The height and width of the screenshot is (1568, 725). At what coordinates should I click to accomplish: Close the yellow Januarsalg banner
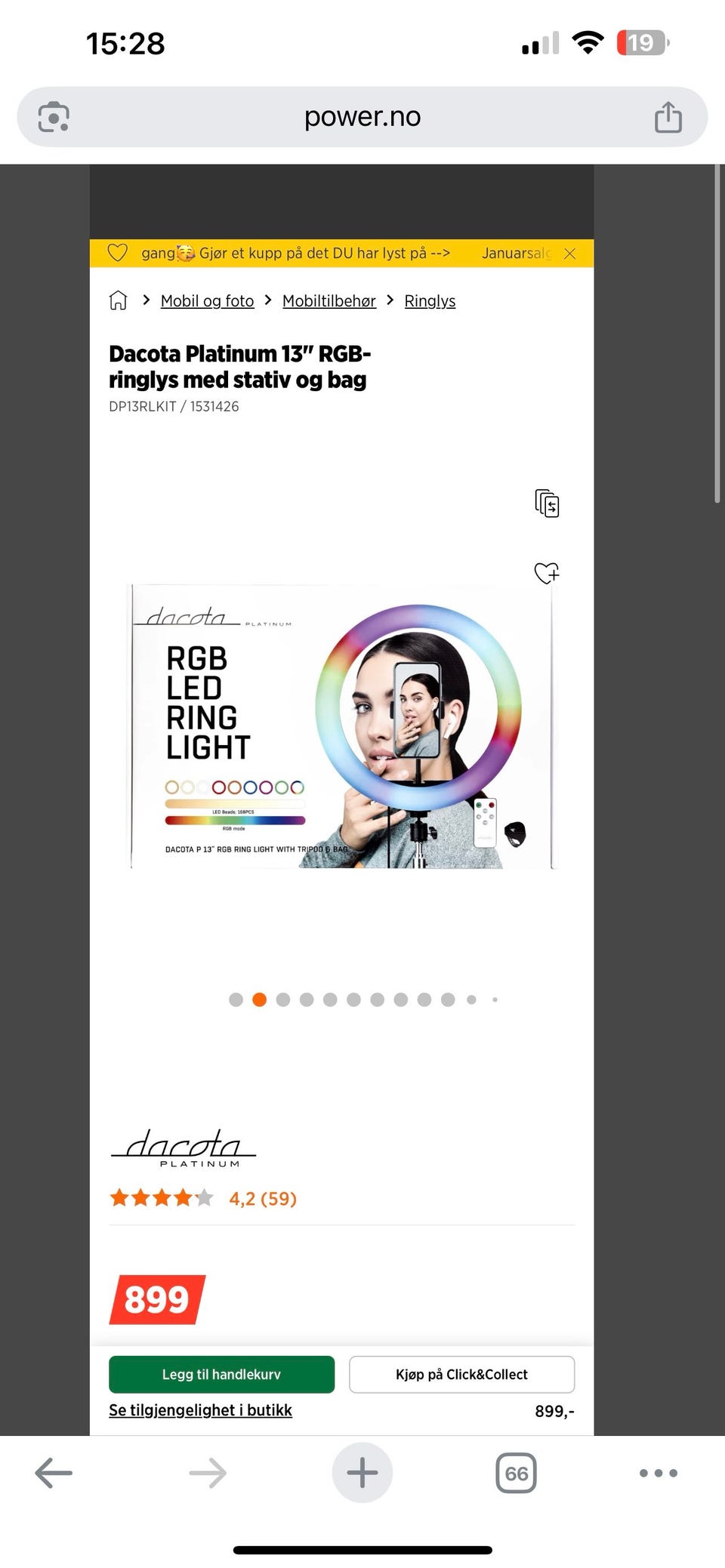[x=570, y=254]
